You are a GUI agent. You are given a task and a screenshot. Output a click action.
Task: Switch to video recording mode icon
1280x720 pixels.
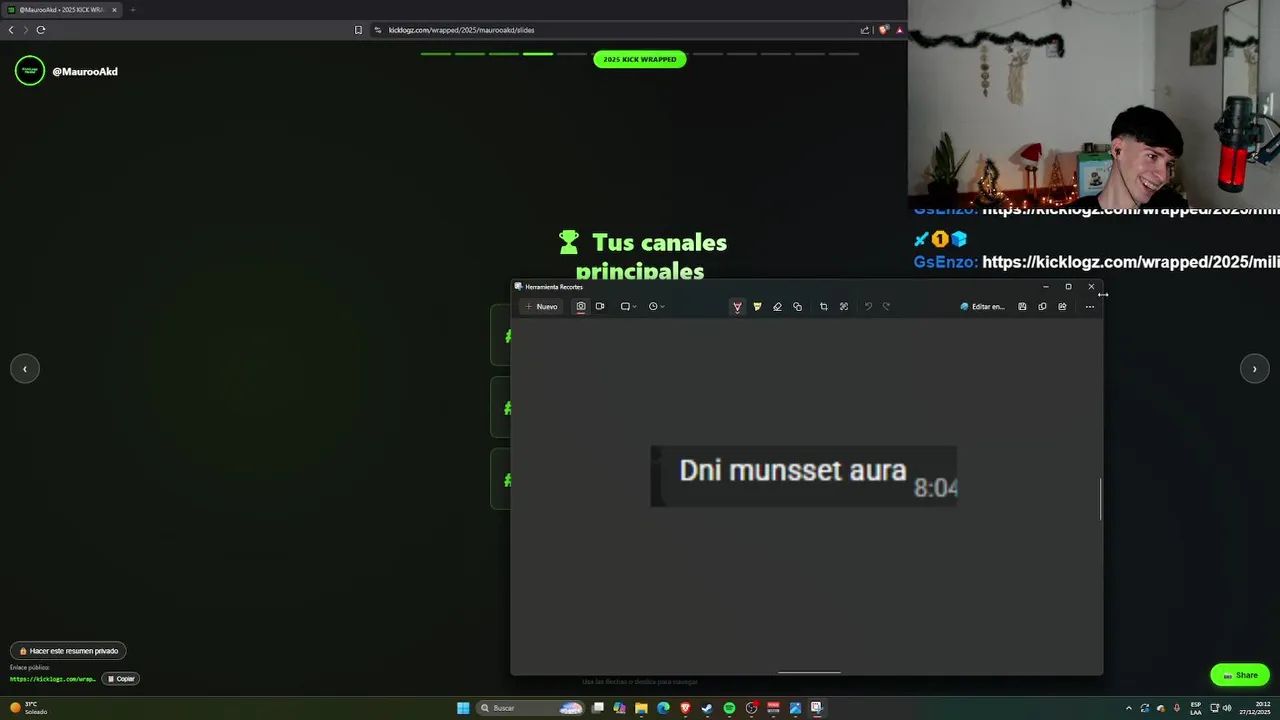600,307
